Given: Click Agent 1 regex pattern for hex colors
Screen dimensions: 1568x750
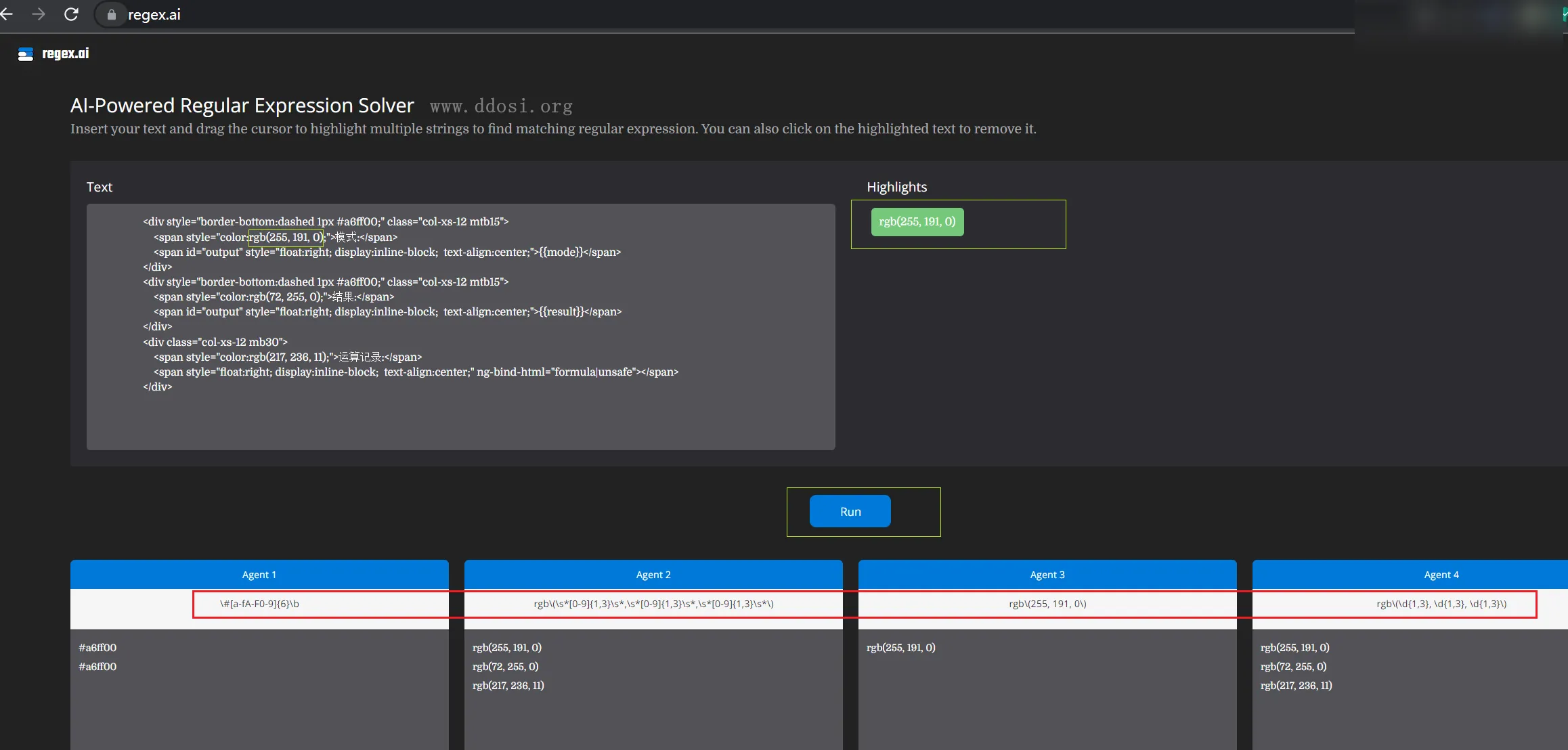Looking at the screenshot, I should coord(259,604).
